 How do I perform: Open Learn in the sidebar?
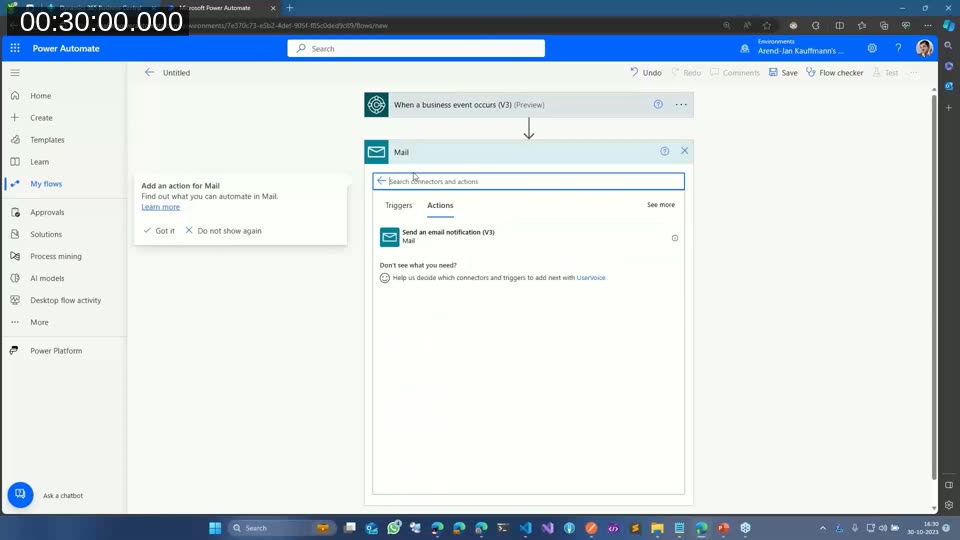pos(39,162)
